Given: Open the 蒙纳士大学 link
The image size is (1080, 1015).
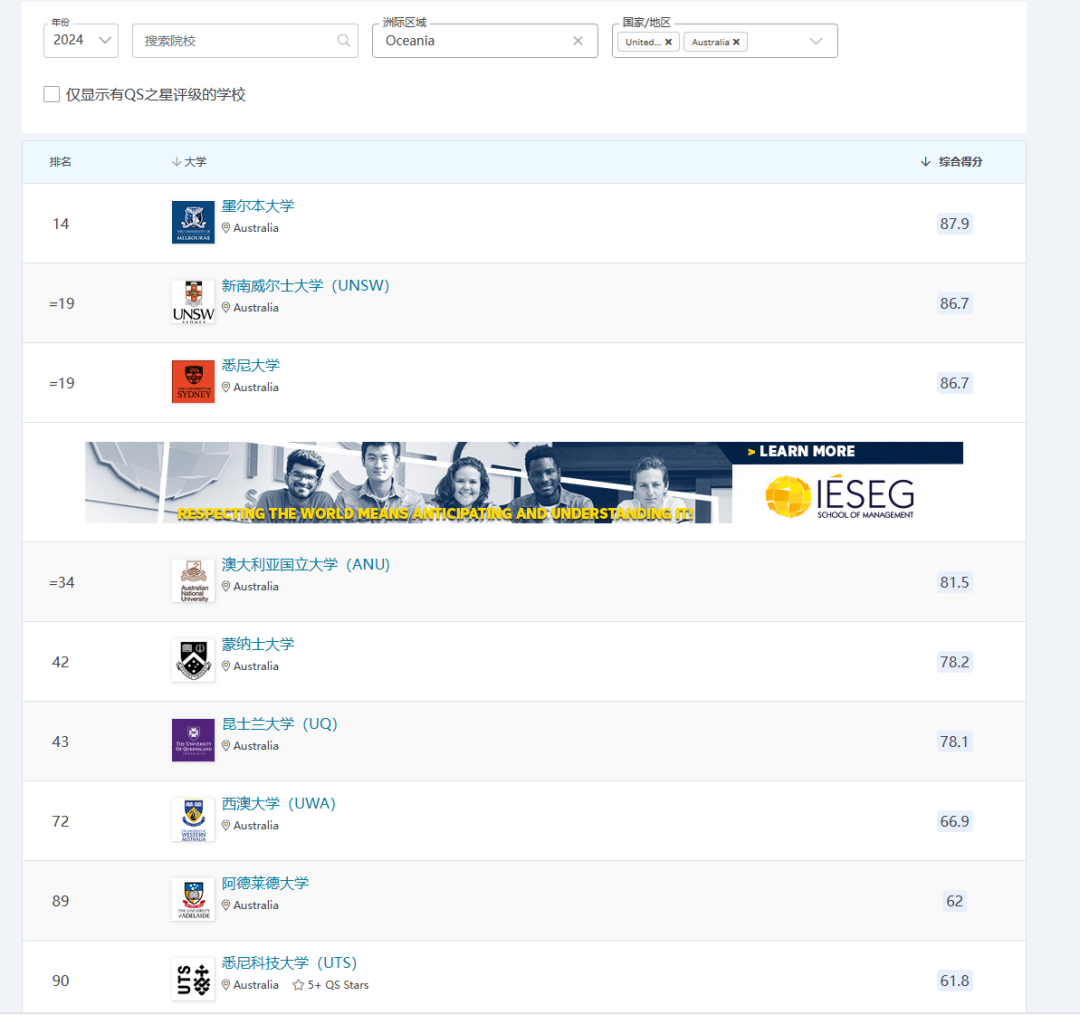Looking at the screenshot, I should tap(258, 644).
